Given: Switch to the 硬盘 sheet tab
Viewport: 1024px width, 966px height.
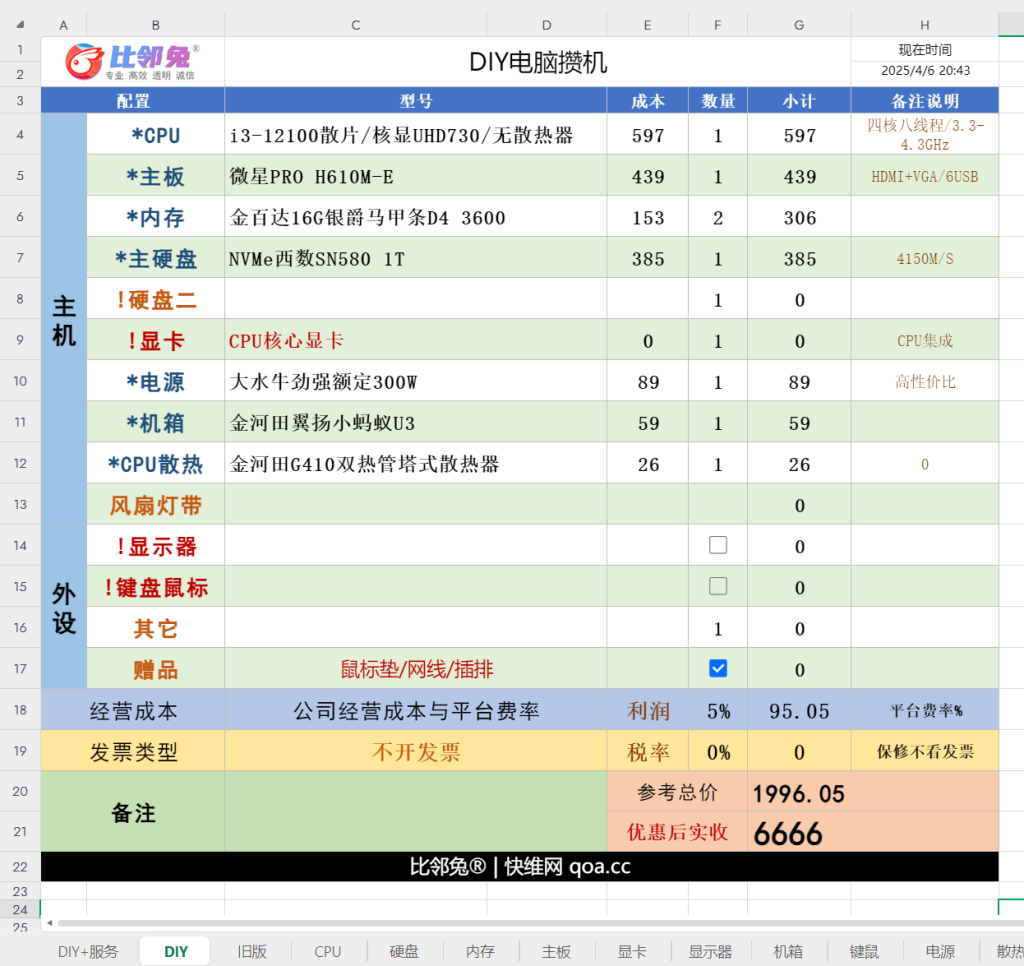Looking at the screenshot, I should pos(404,952).
